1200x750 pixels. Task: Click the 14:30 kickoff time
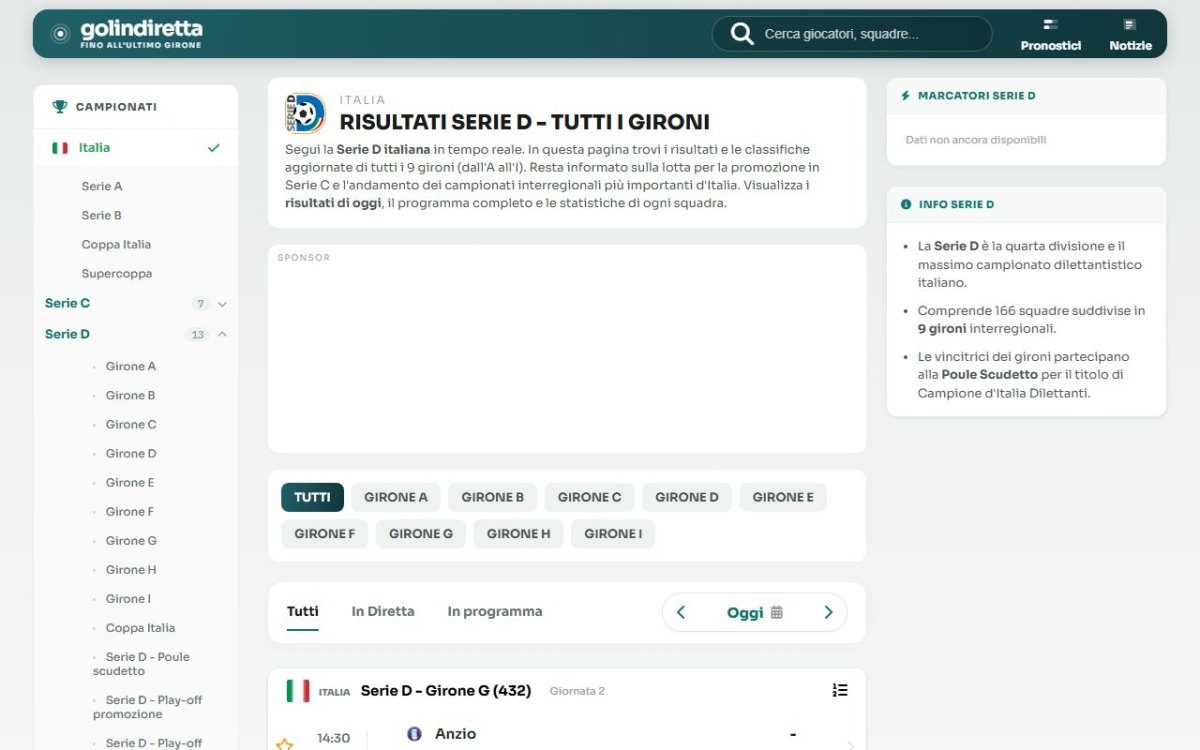click(334, 739)
